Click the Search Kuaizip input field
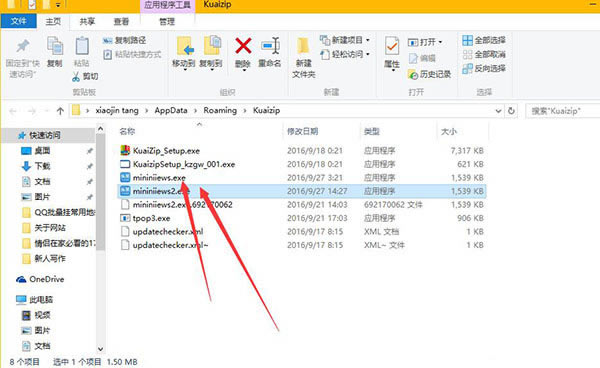Screen dimensions: 600x368 pyautogui.click(x=562, y=111)
